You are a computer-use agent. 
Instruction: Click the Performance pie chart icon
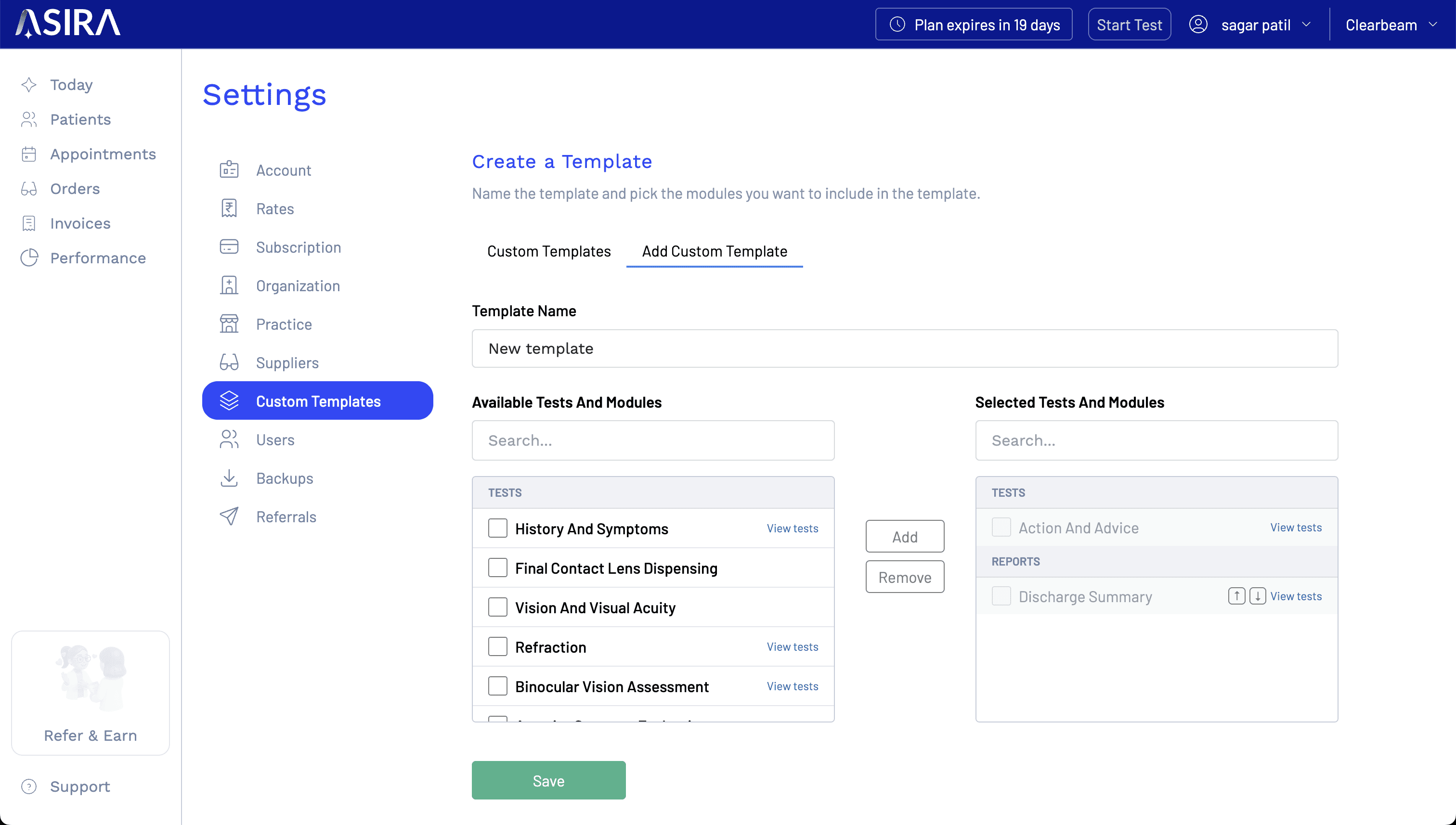[29, 258]
